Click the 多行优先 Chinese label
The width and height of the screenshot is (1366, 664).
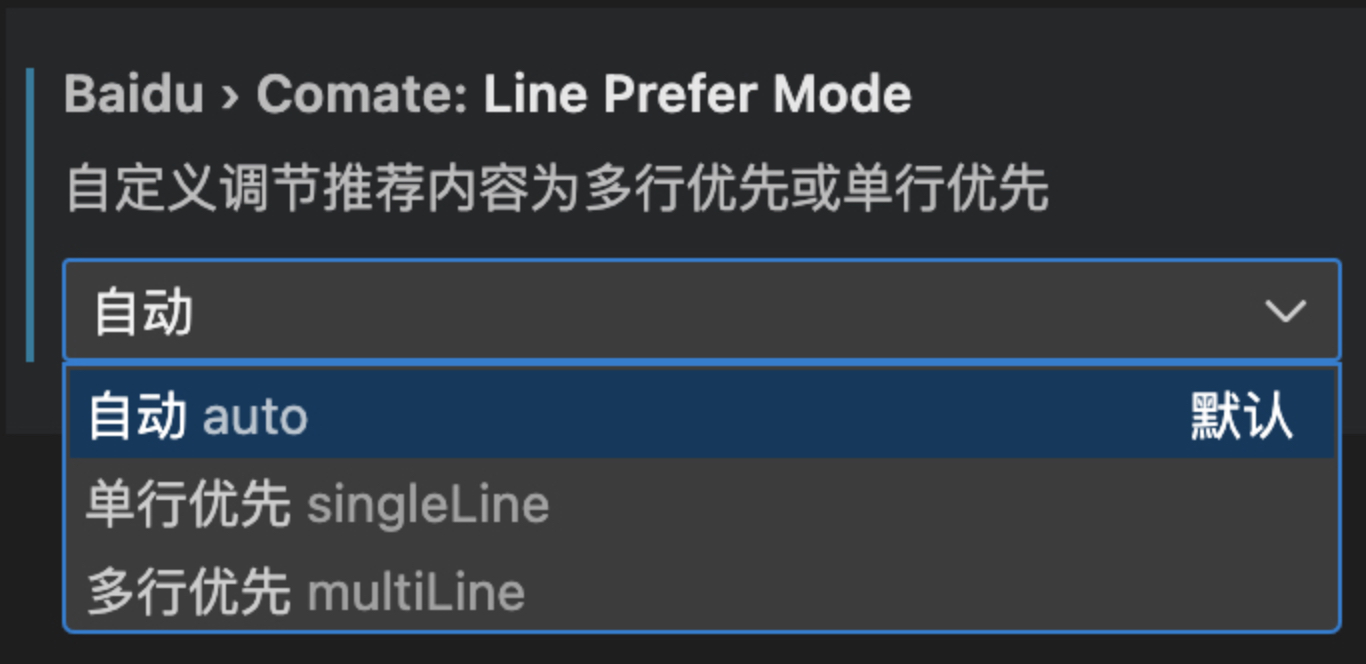pyautogui.click(x=188, y=592)
